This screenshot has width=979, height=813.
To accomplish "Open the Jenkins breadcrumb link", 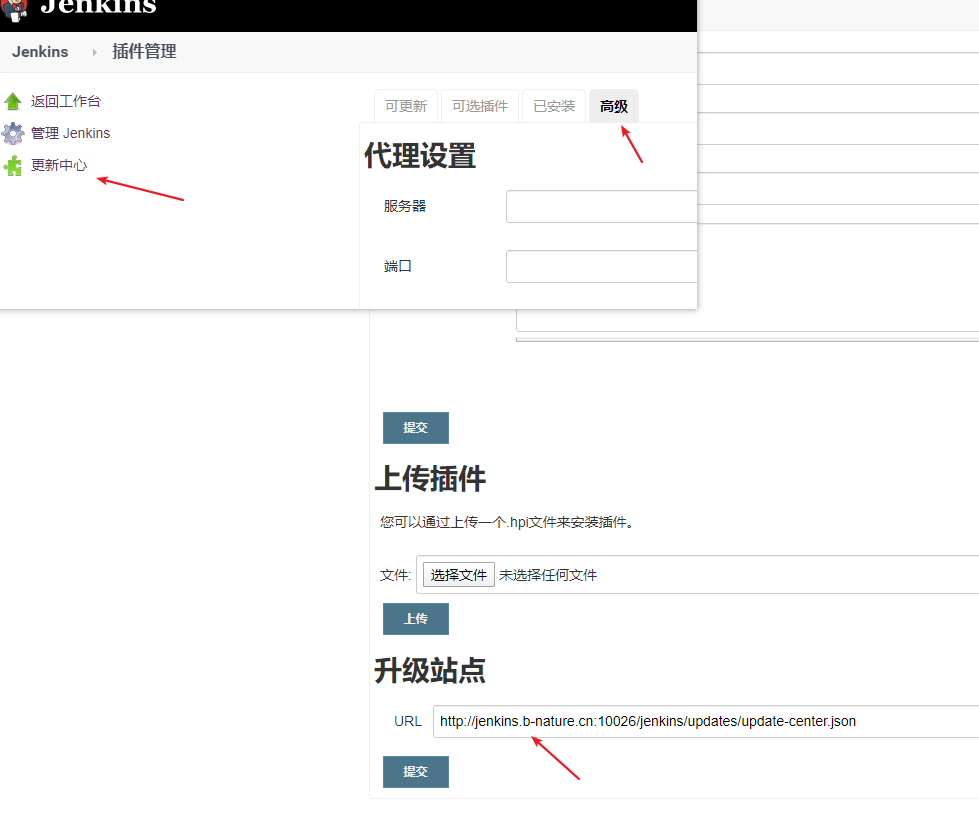I will [40, 52].
